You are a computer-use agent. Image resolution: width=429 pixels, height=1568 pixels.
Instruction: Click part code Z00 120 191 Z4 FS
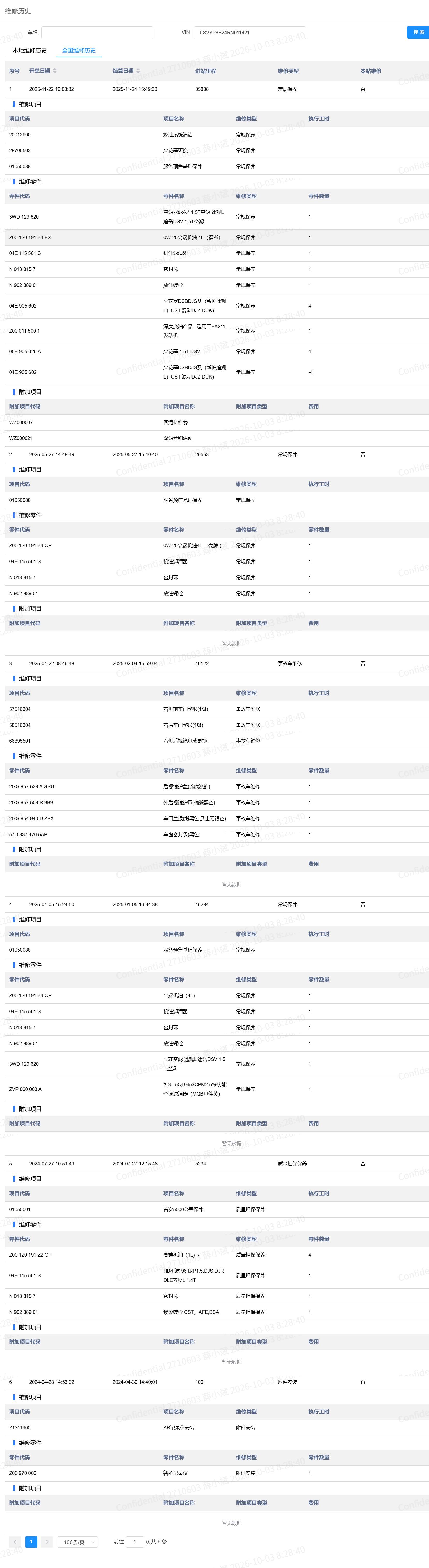(30, 237)
